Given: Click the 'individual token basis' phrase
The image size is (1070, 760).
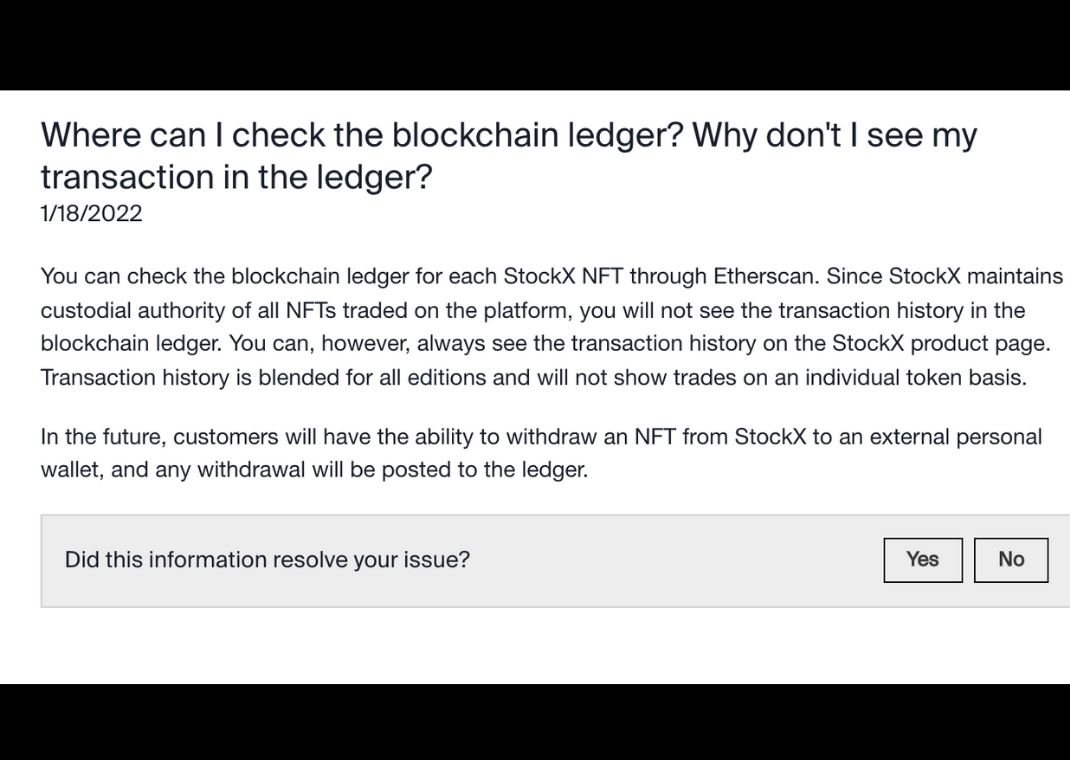Looking at the screenshot, I should pyautogui.click(x=915, y=377).
